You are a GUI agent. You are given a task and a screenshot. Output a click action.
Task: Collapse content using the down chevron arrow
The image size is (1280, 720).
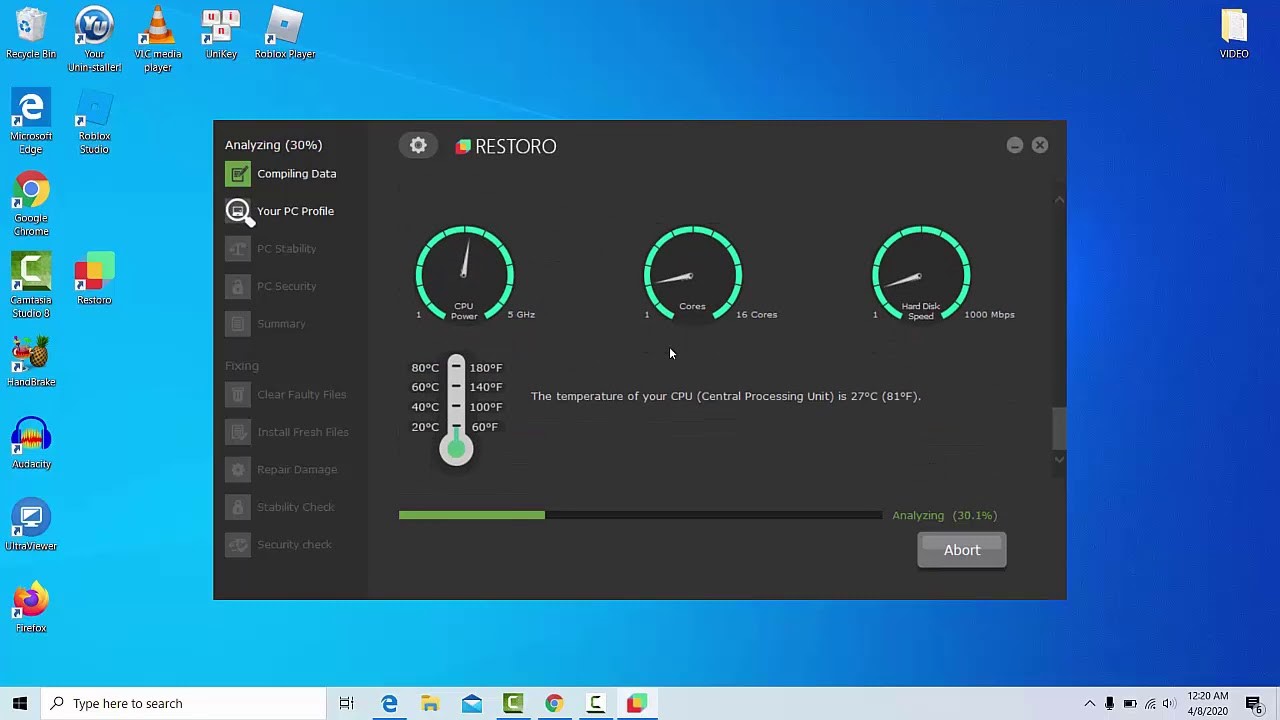click(x=1059, y=460)
